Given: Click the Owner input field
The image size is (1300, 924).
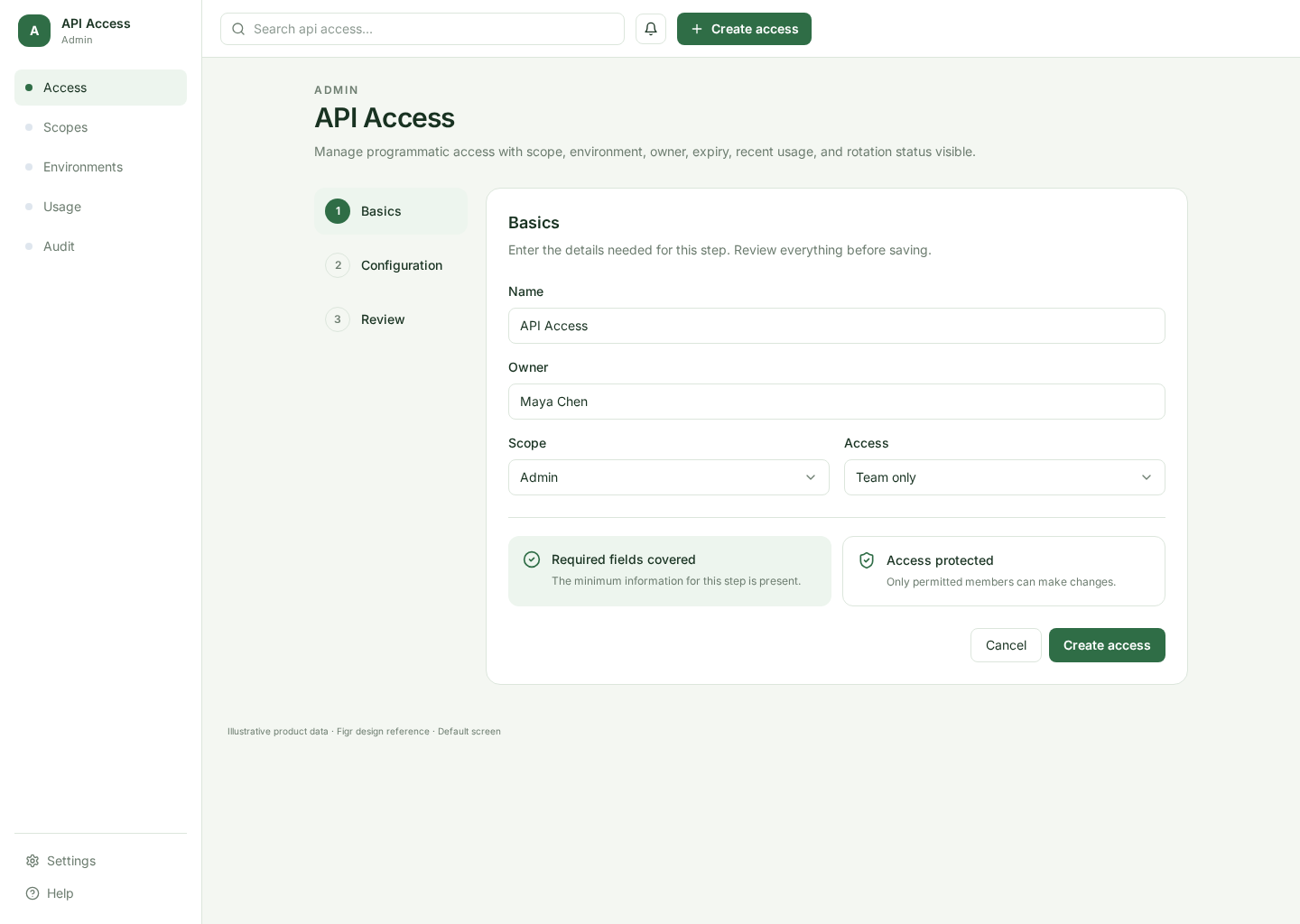Looking at the screenshot, I should (x=837, y=402).
